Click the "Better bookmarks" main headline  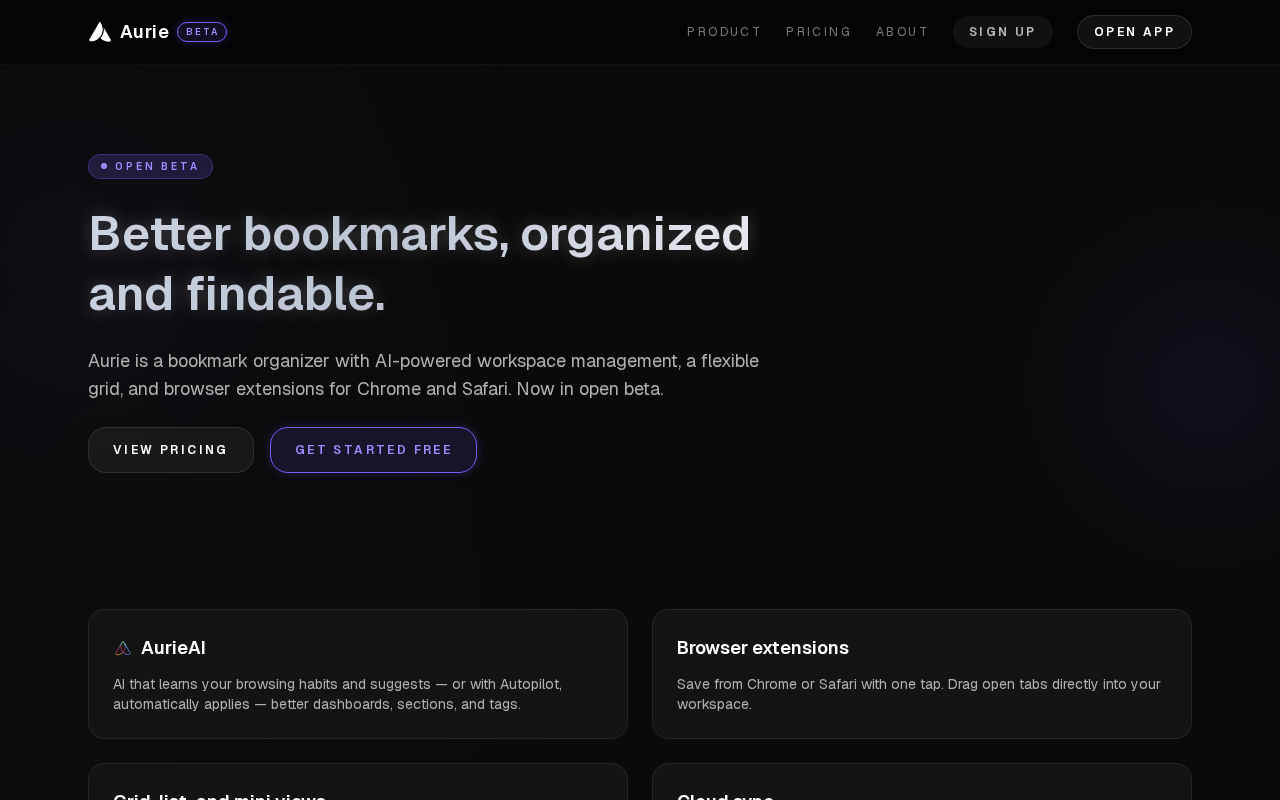[x=420, y=263]
